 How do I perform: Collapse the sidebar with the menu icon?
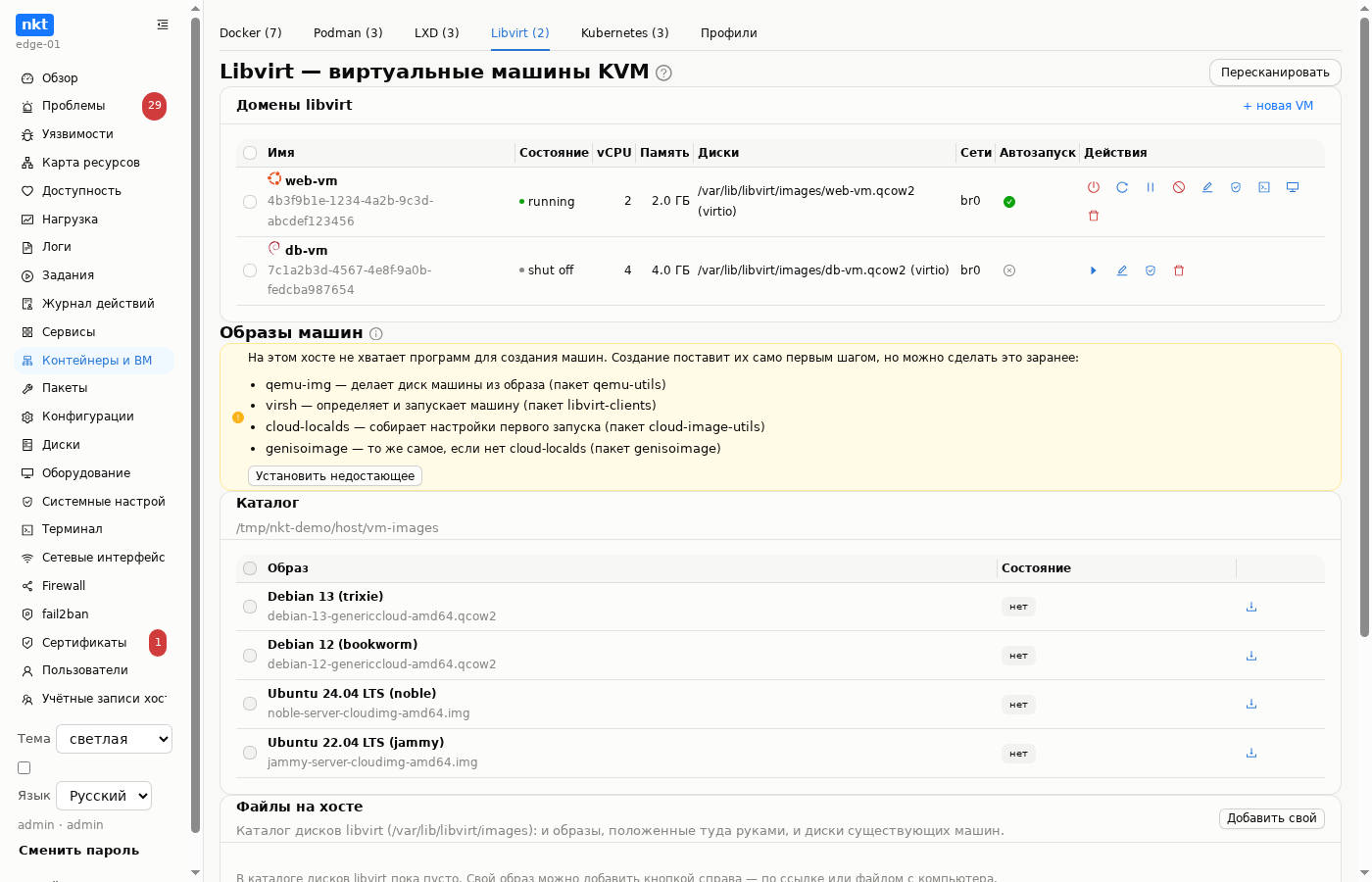pyautogui.click(x=163, y=24)
